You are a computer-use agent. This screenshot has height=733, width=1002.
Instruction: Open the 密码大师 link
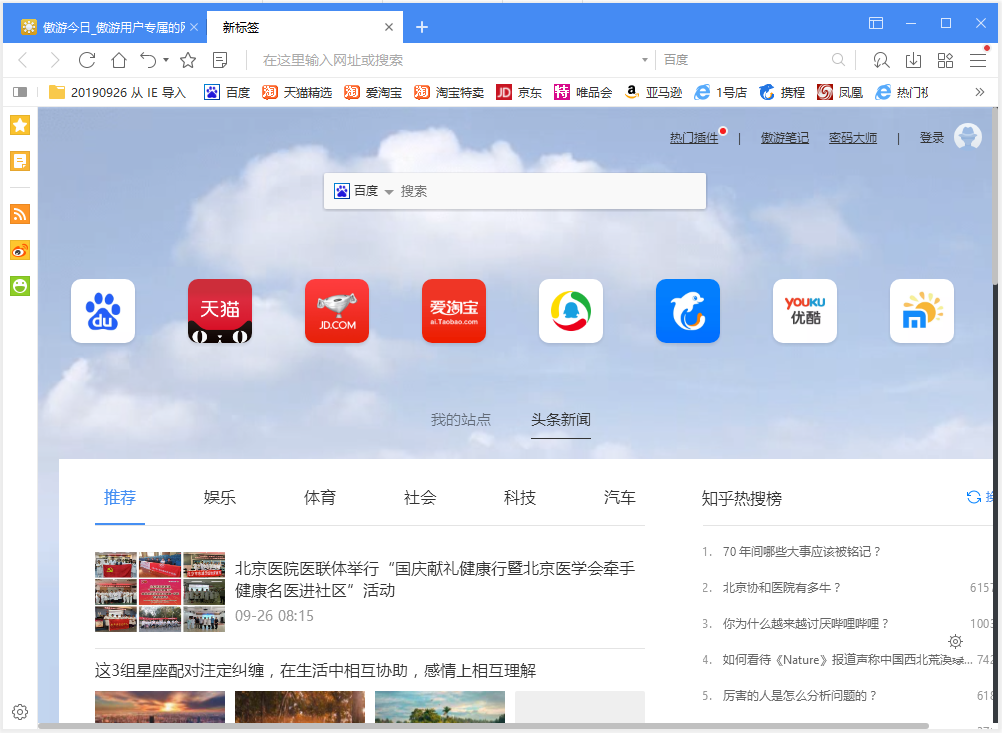[x=852, y=137]
